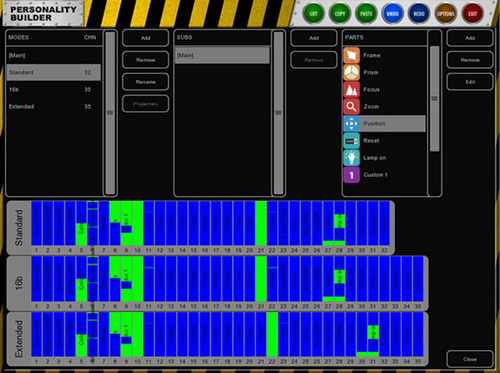Click the green CUT button
Screen dimensions: 500x373
pos(313,14)
